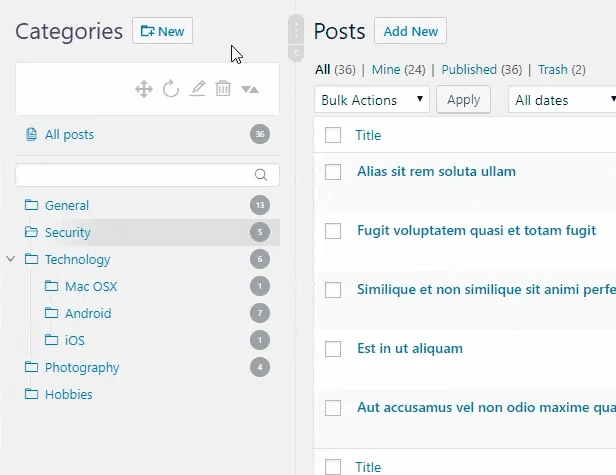This screenshot has height=475, width=616.
Task: Switch to the Published posts filter
Action: (x=482, y=70)
